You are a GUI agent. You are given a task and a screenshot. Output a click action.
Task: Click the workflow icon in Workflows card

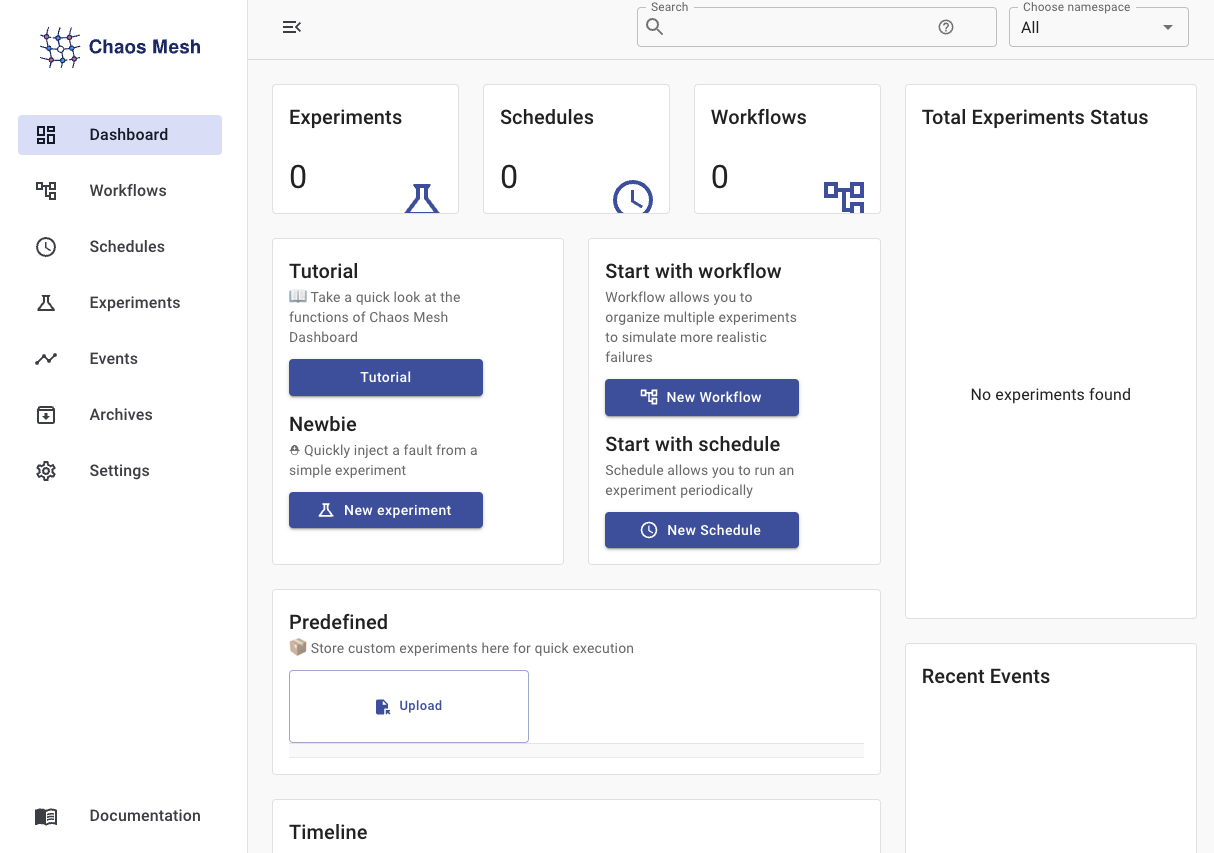(x=843, y=196)
